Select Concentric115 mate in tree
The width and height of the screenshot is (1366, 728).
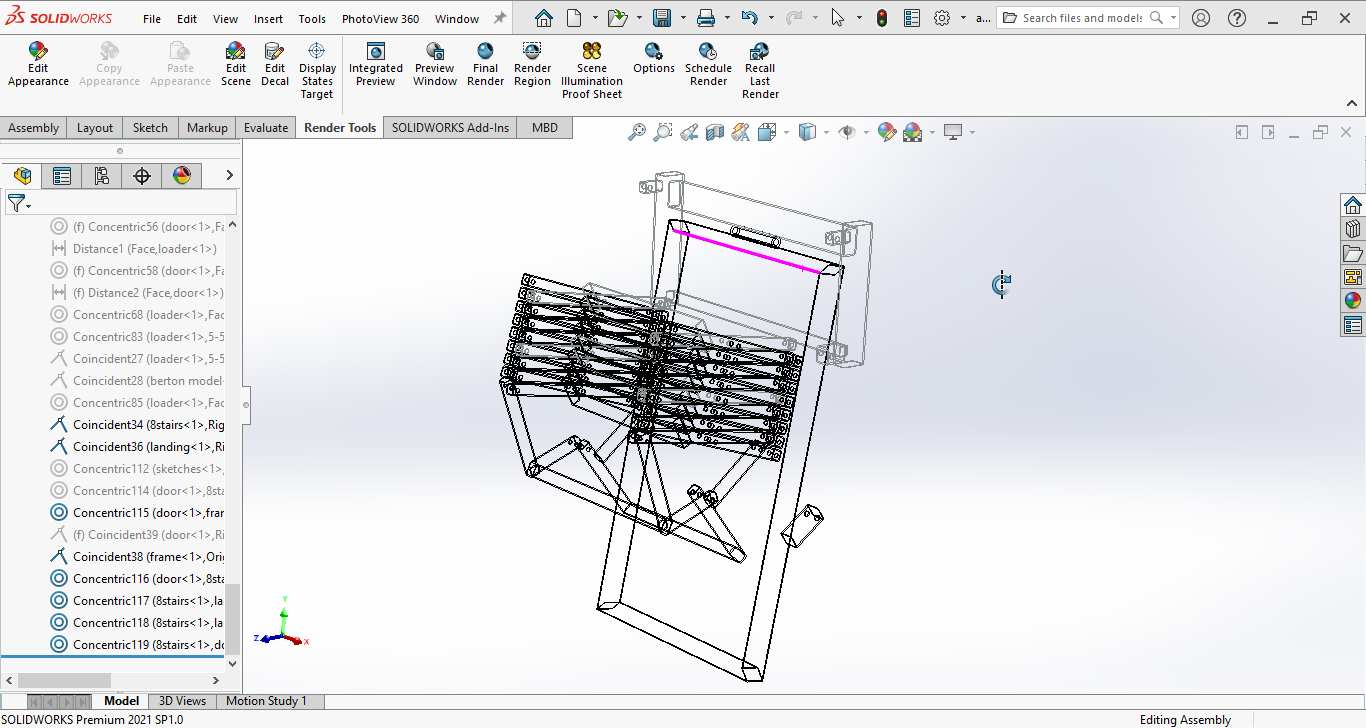tap(138, 512)
